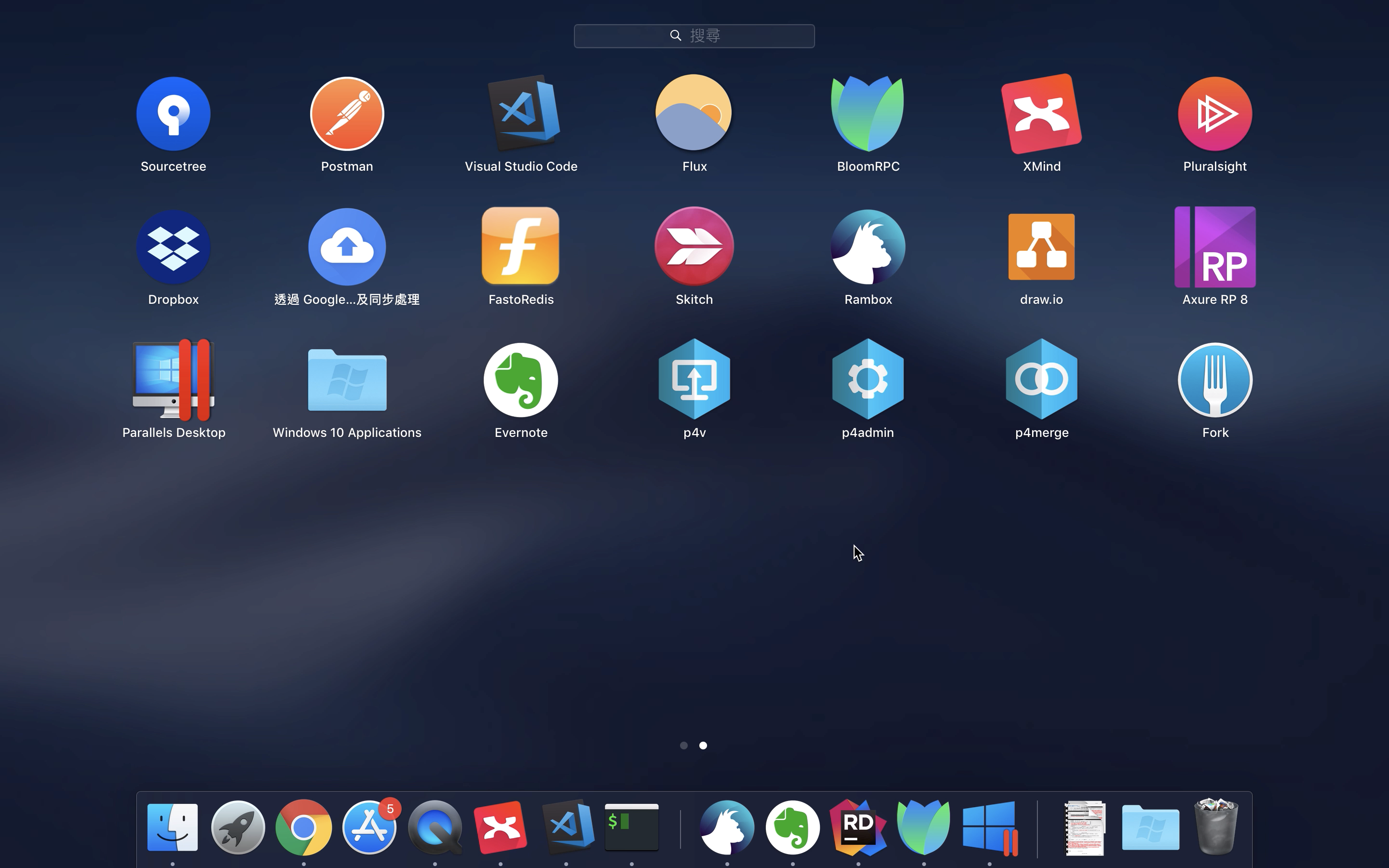Open QuickTime Player in the Dock
The width and height of the screenshot is (1389, 868).
click(435, 827)
